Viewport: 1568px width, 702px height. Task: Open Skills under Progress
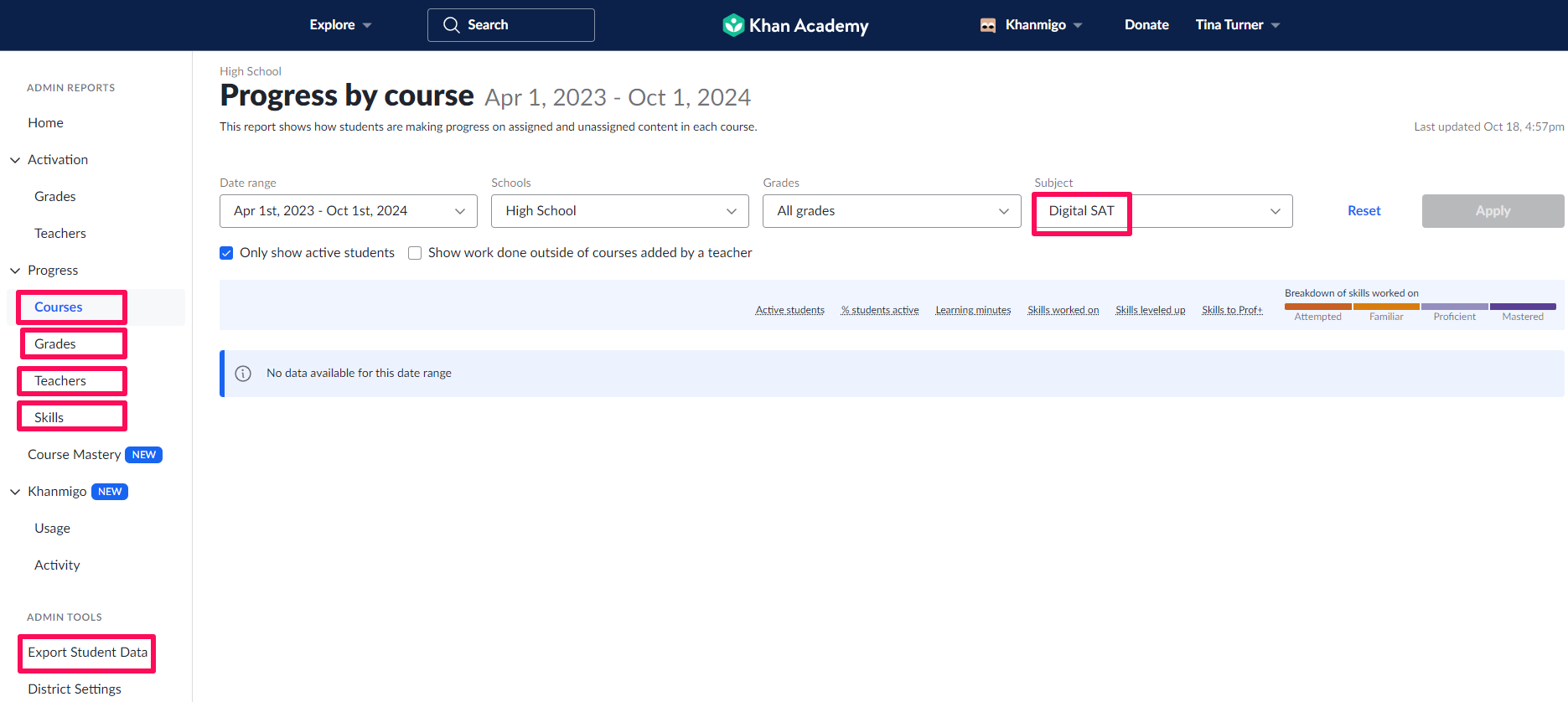click(x=49, y=418)
